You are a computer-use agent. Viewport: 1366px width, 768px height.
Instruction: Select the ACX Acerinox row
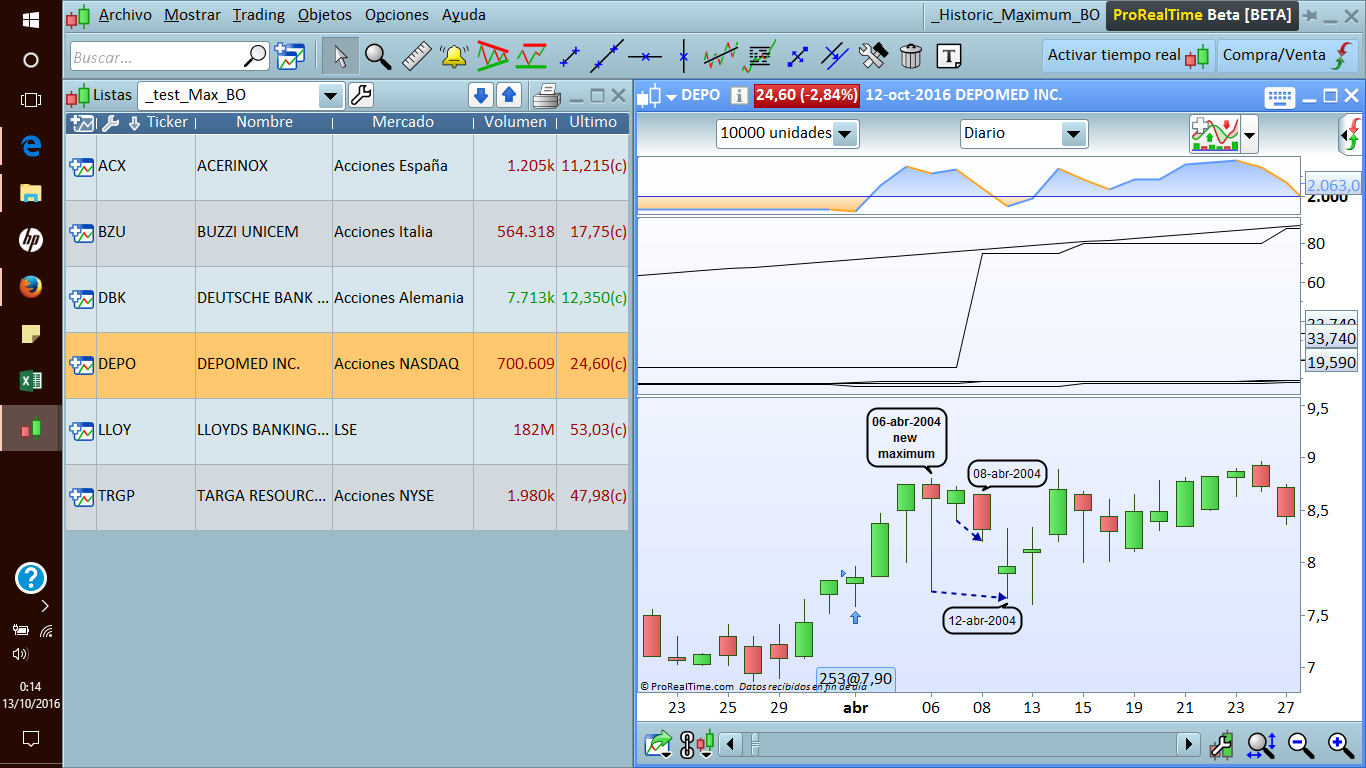347,166
